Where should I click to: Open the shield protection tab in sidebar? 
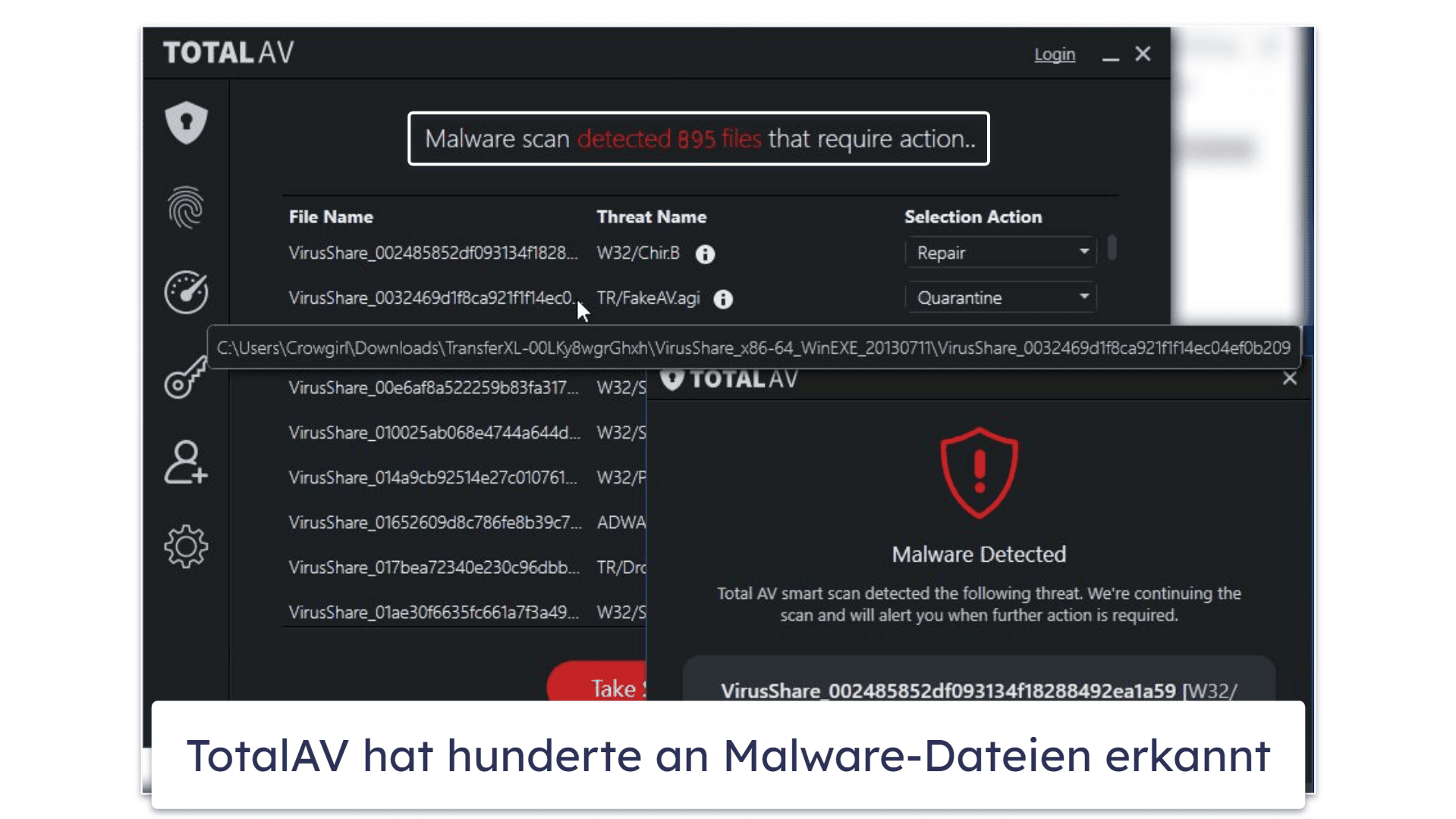(x=186, y=122)
